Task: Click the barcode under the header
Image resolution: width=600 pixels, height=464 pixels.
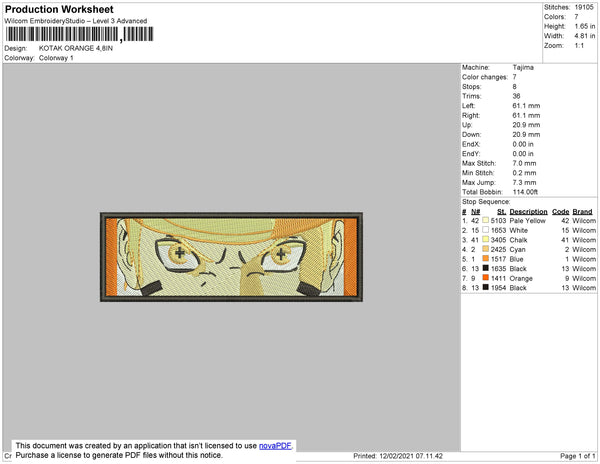Action: 80,34
